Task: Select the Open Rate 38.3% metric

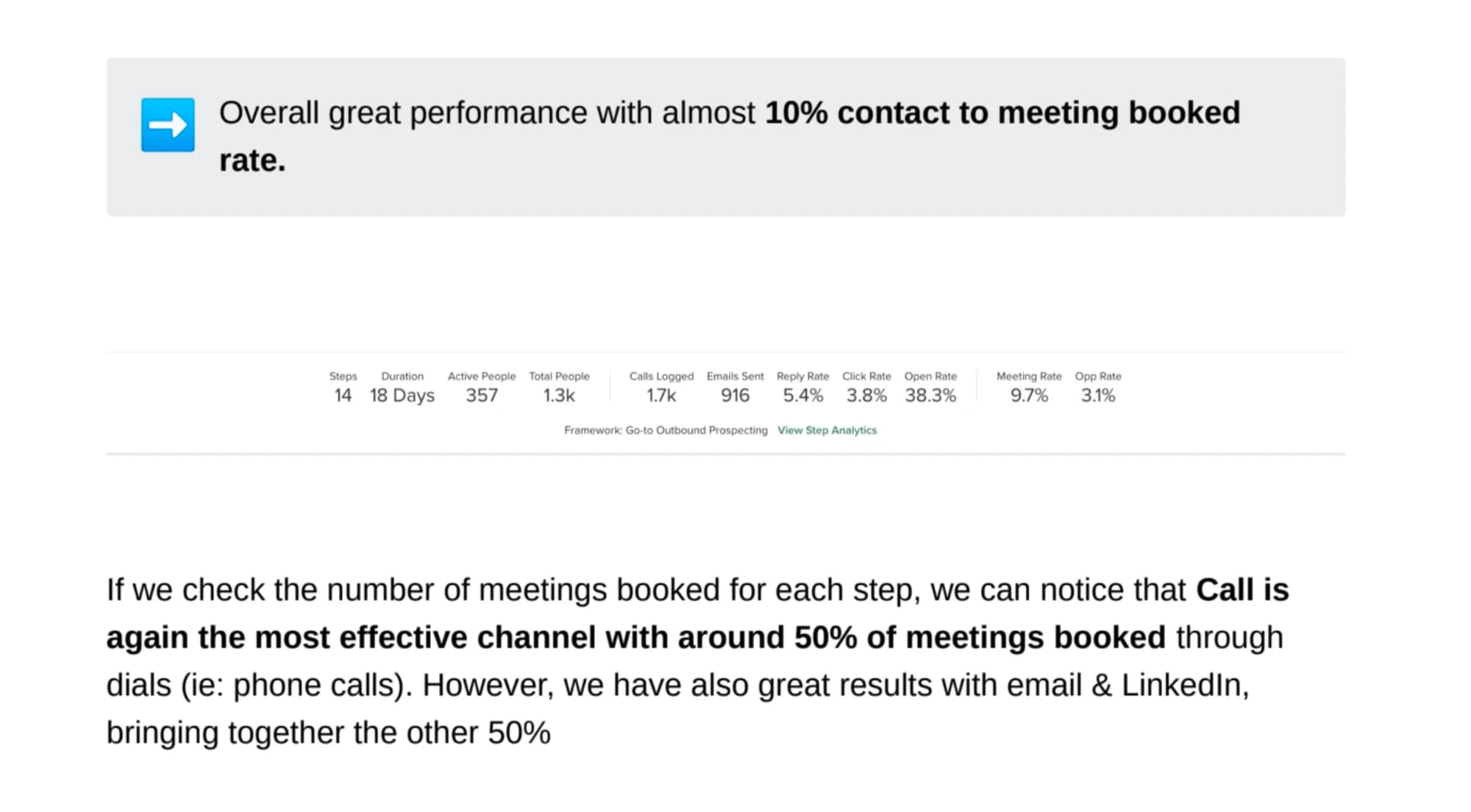Action: coord(930,387)
